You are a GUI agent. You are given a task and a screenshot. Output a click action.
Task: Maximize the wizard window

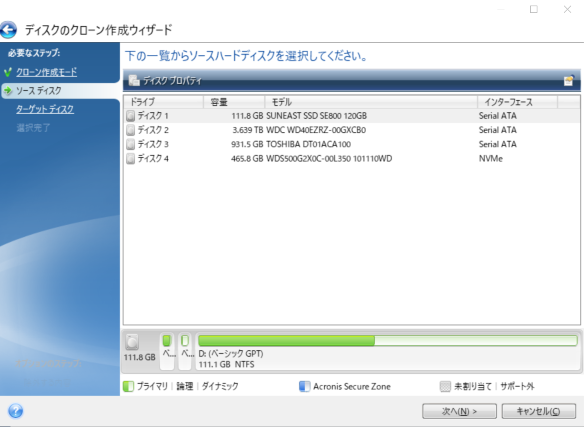(534, 9)
